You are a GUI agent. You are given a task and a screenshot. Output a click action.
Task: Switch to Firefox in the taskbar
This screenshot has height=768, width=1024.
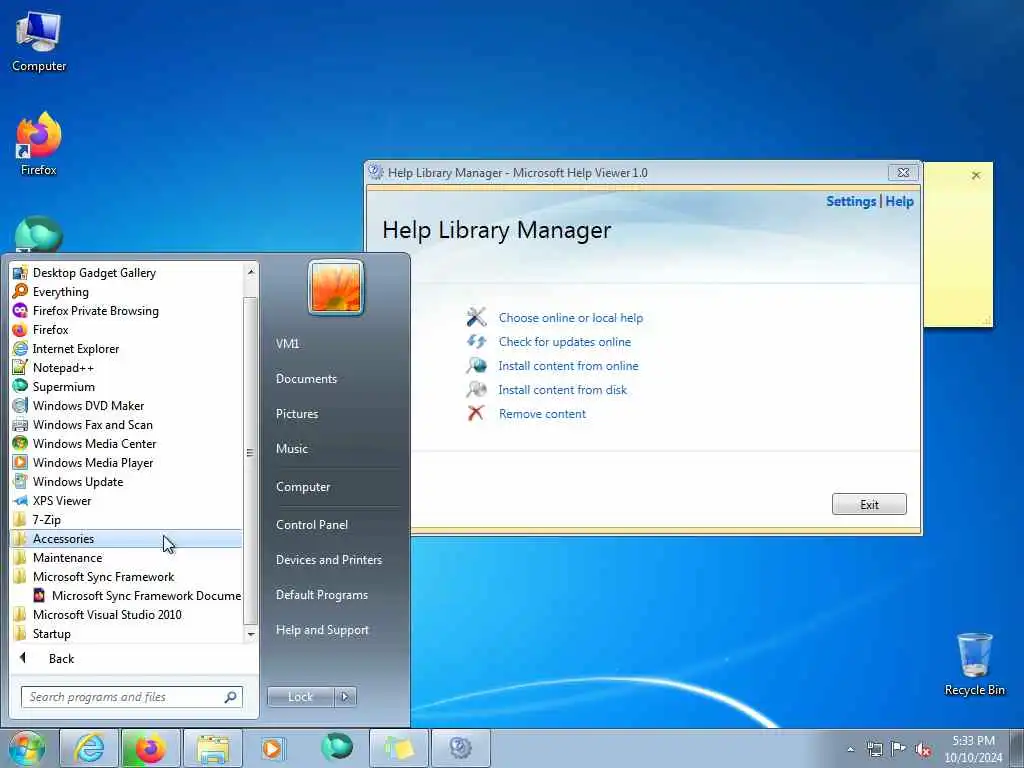[x=150, y=748]
